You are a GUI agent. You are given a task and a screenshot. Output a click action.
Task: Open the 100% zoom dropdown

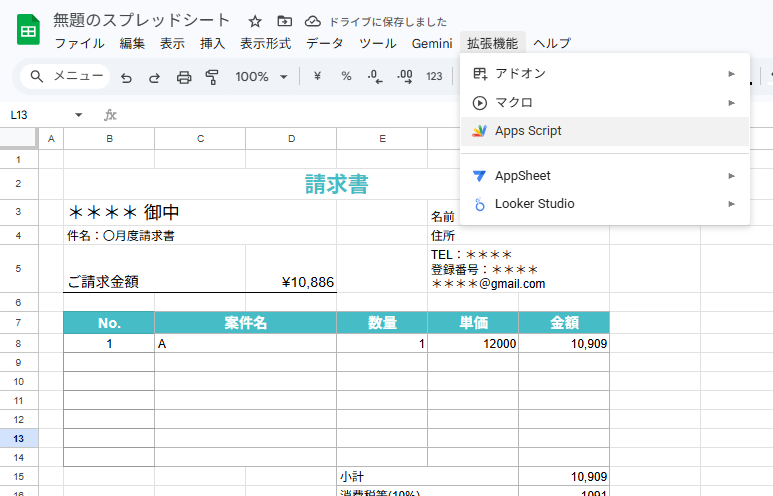click(261, 77)
